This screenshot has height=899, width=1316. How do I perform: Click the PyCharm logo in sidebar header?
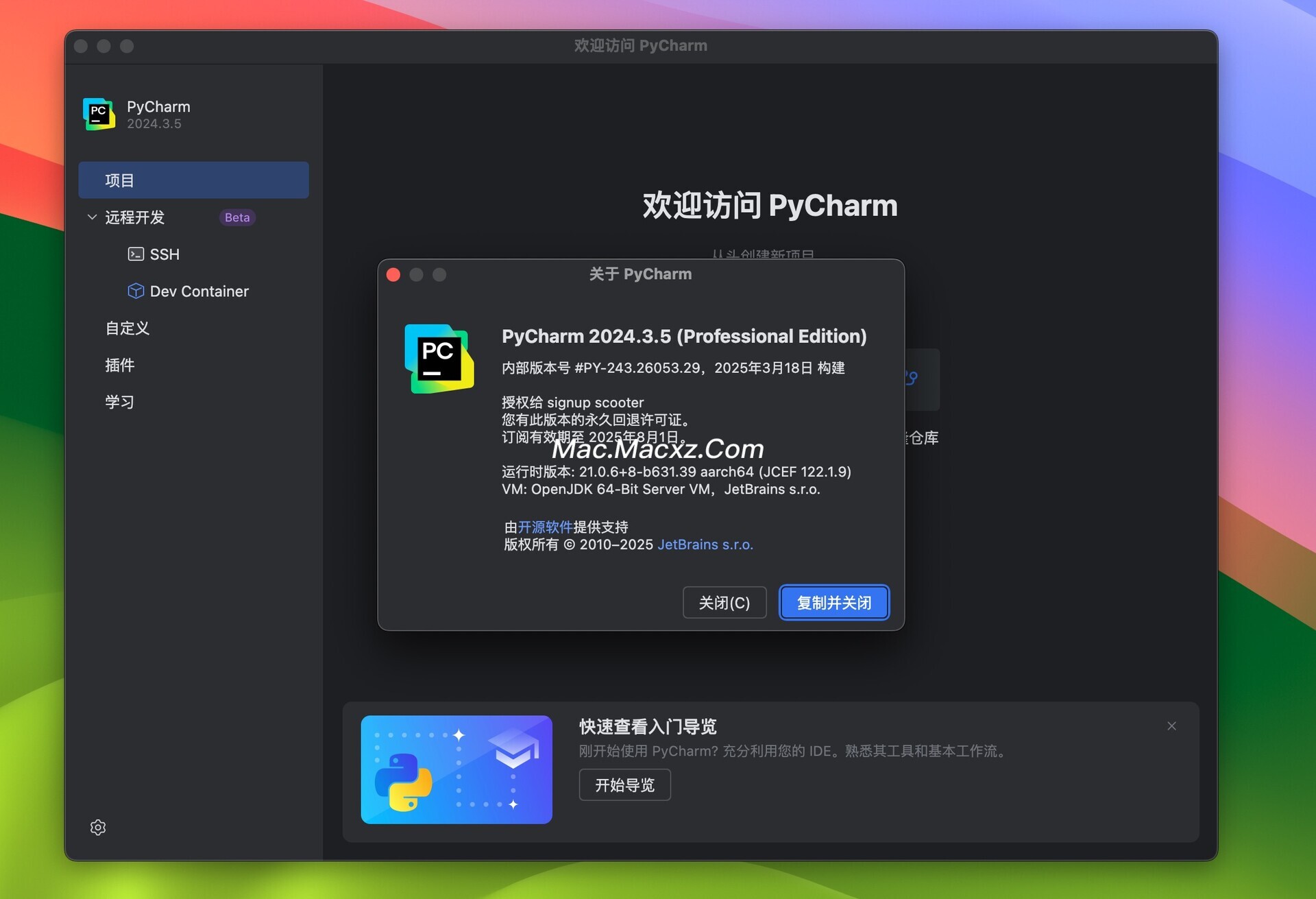[99, 114]
